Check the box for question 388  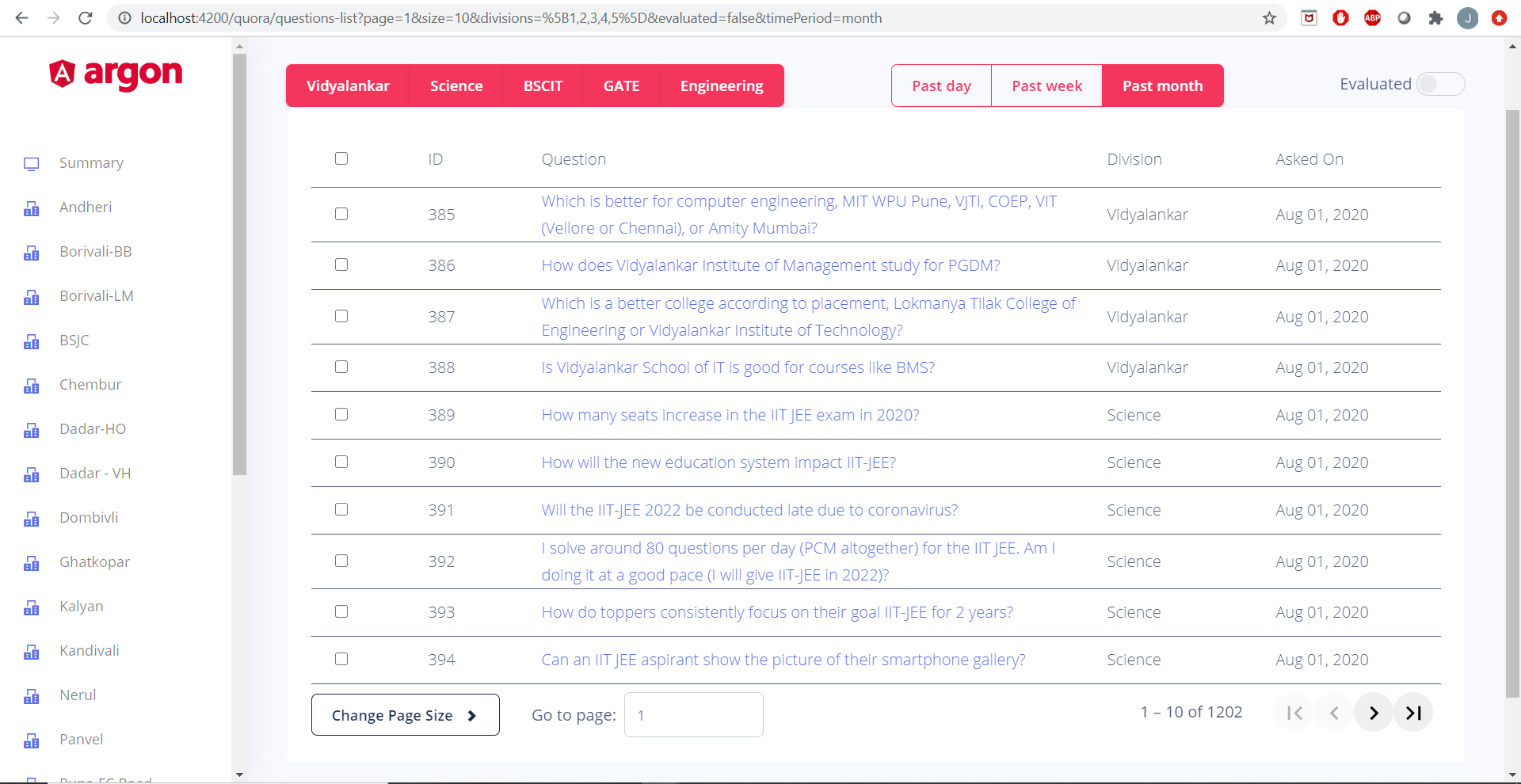tap(341, 367)
